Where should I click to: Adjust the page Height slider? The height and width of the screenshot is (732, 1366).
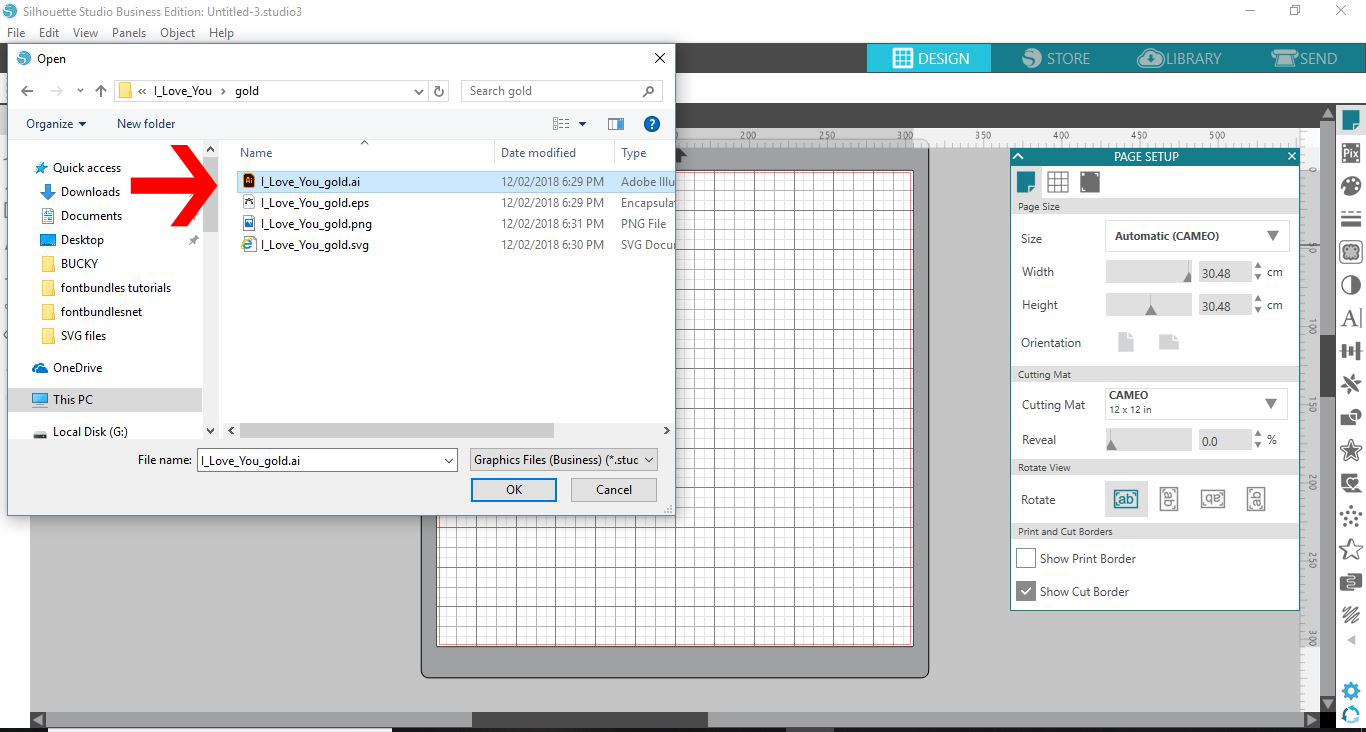(x=1150, y=305)
